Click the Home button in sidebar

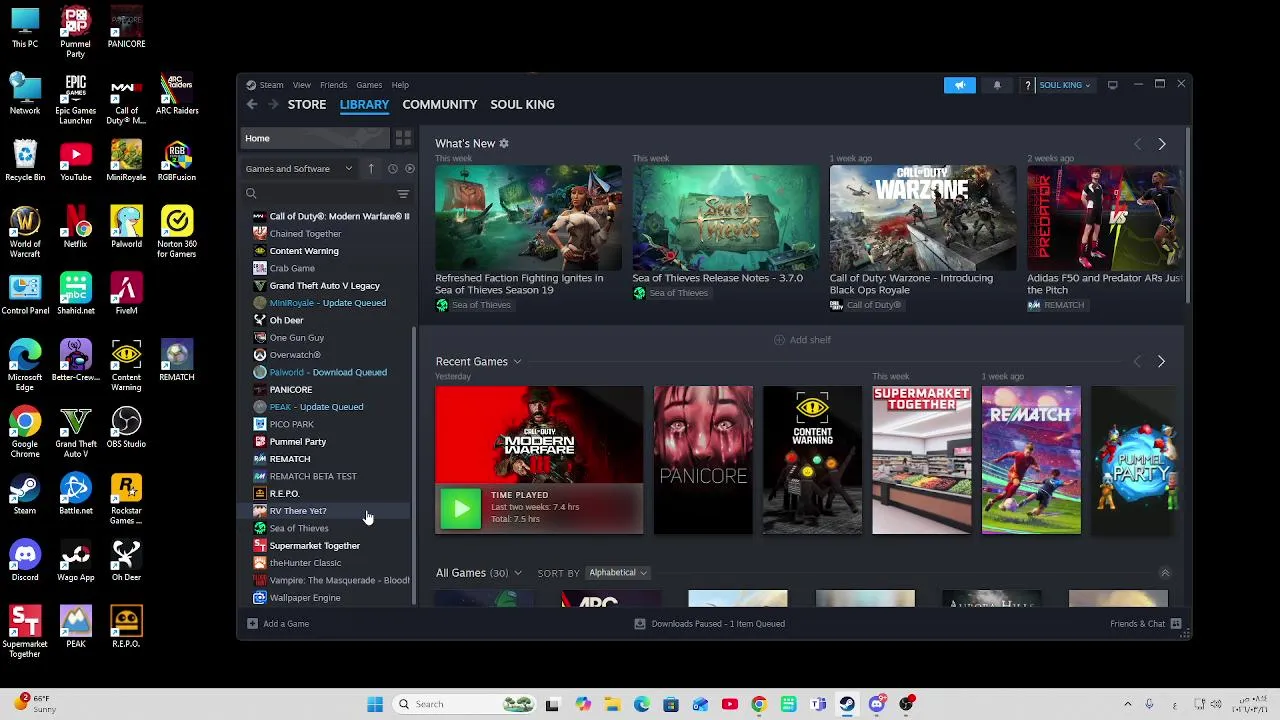click(315, 138)
